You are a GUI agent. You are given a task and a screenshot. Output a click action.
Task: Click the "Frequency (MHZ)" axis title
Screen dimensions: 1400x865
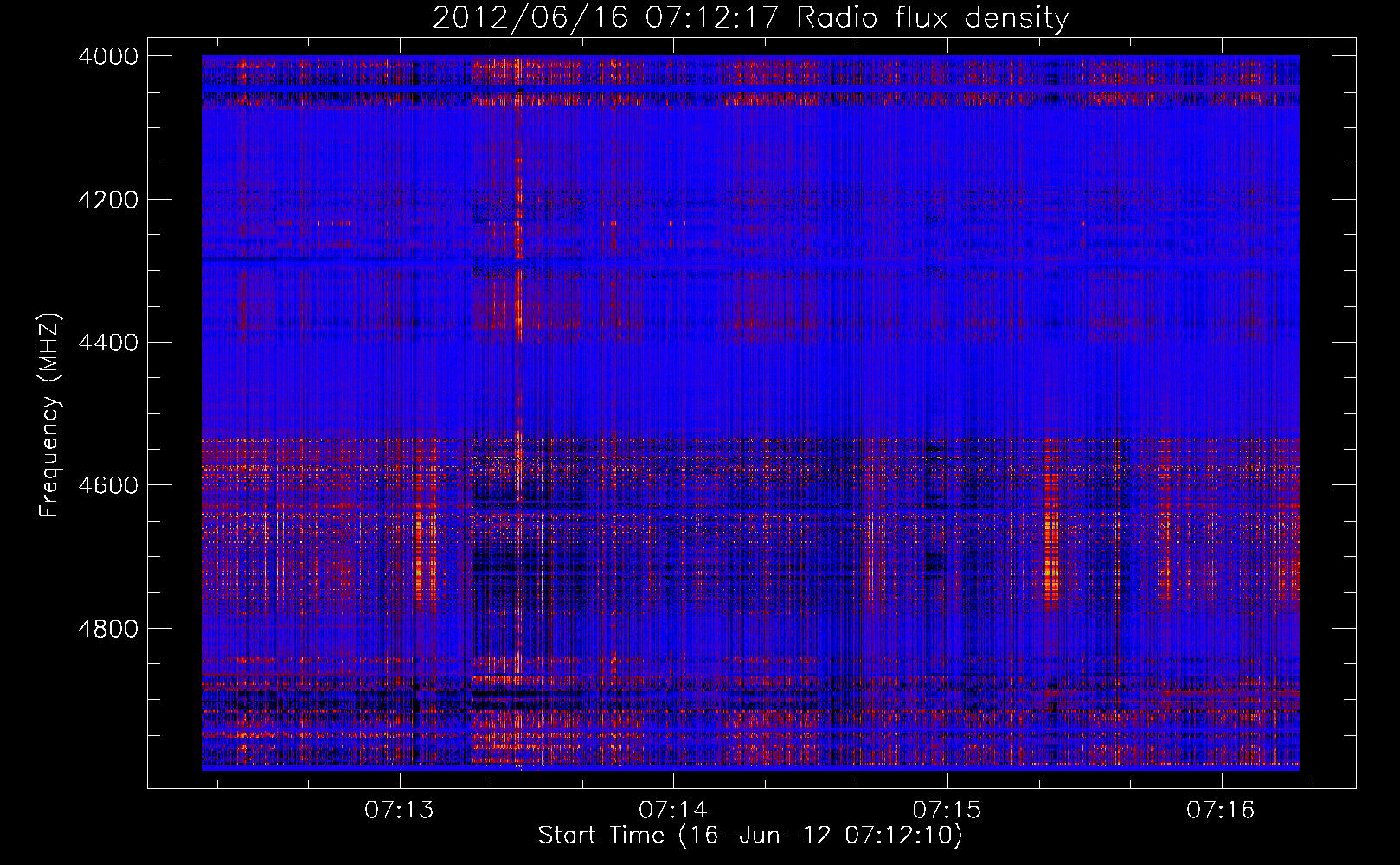[50, 415]
